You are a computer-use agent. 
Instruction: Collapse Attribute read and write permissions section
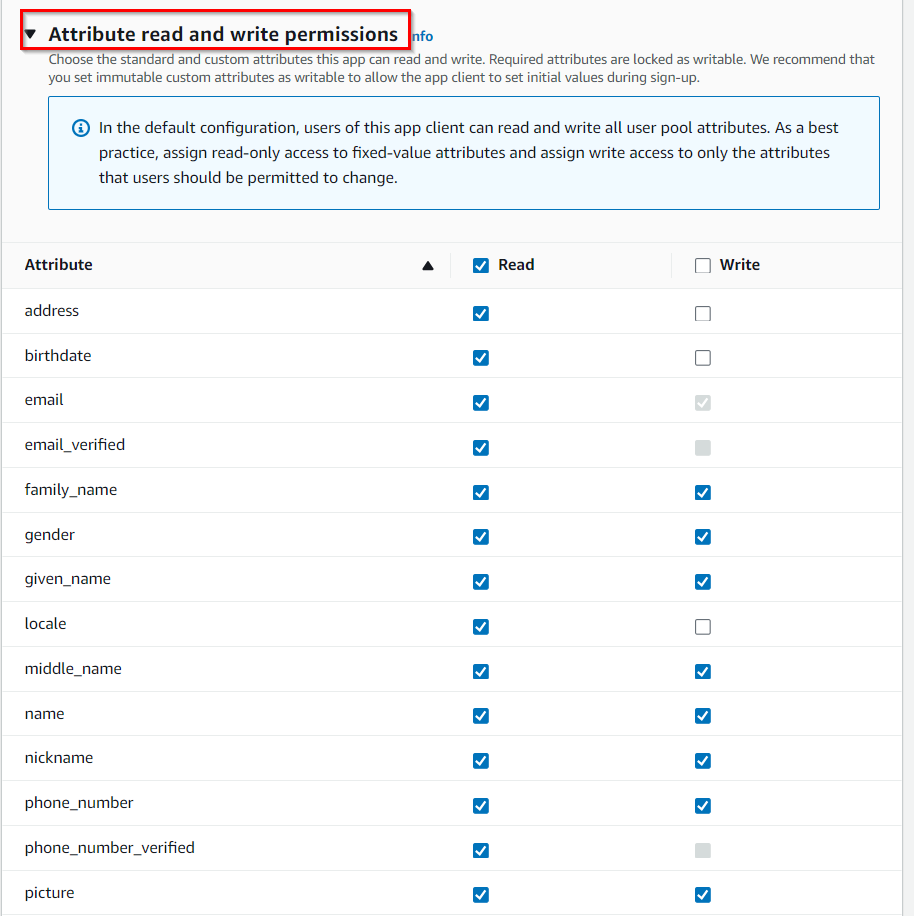click(x=31, y=34)
